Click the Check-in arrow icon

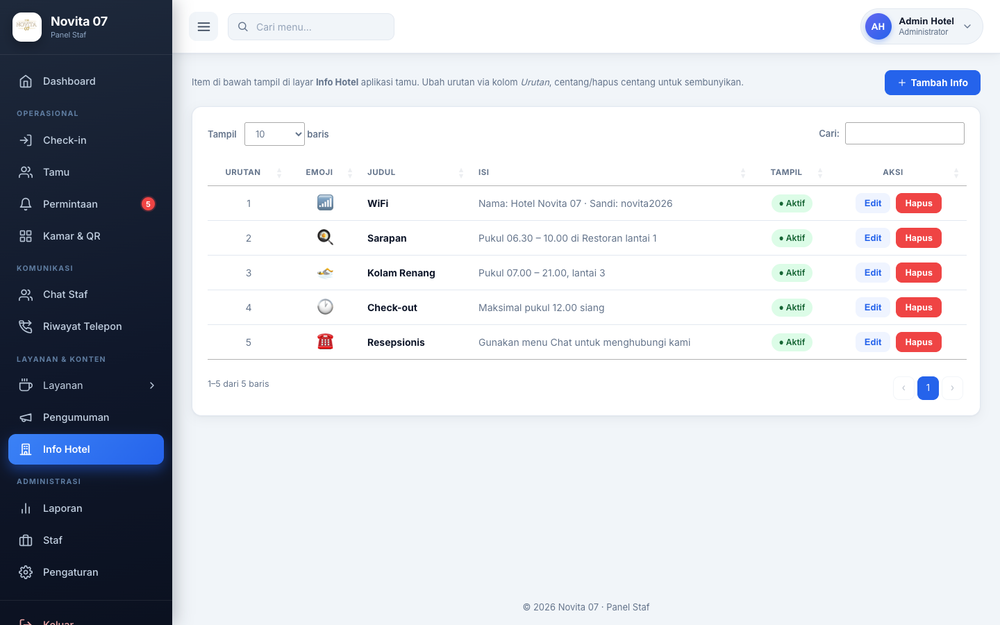[26, 140]
